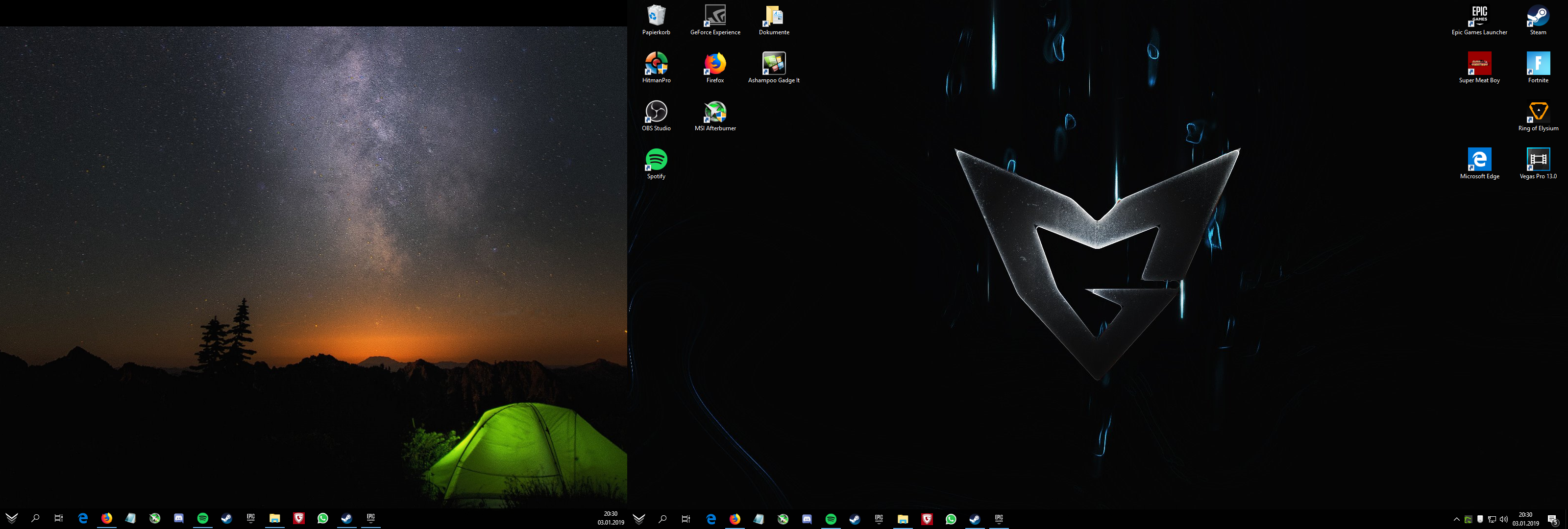The width and height of the screenshot is (1568, 529).
Task: Open the OBS Studio desktop icon
Action: [656, 113]
